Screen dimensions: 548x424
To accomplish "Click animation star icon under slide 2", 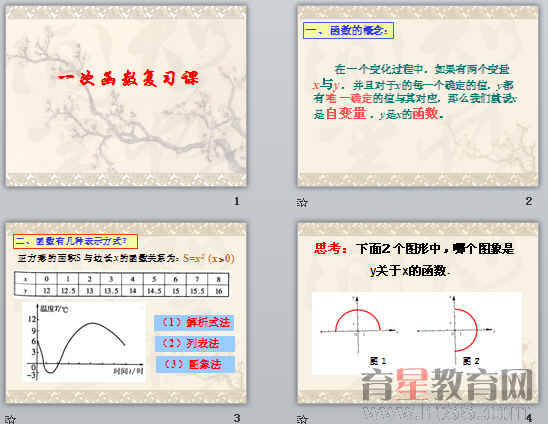I will tap(302, 202).
